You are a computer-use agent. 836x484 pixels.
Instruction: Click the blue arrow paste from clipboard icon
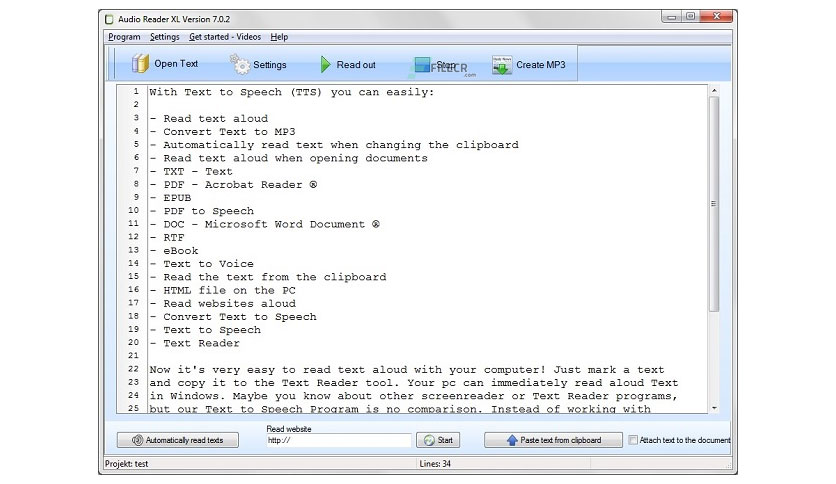pos(512,440)
